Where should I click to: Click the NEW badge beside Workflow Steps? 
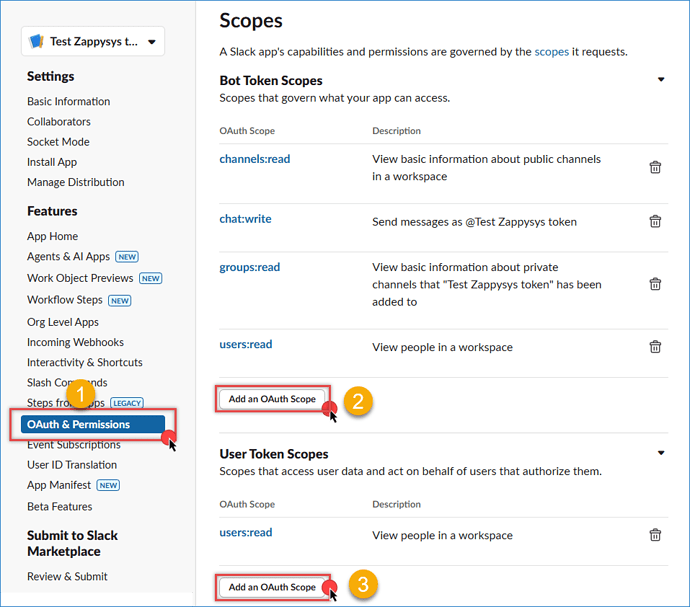(x=120, y=301)
